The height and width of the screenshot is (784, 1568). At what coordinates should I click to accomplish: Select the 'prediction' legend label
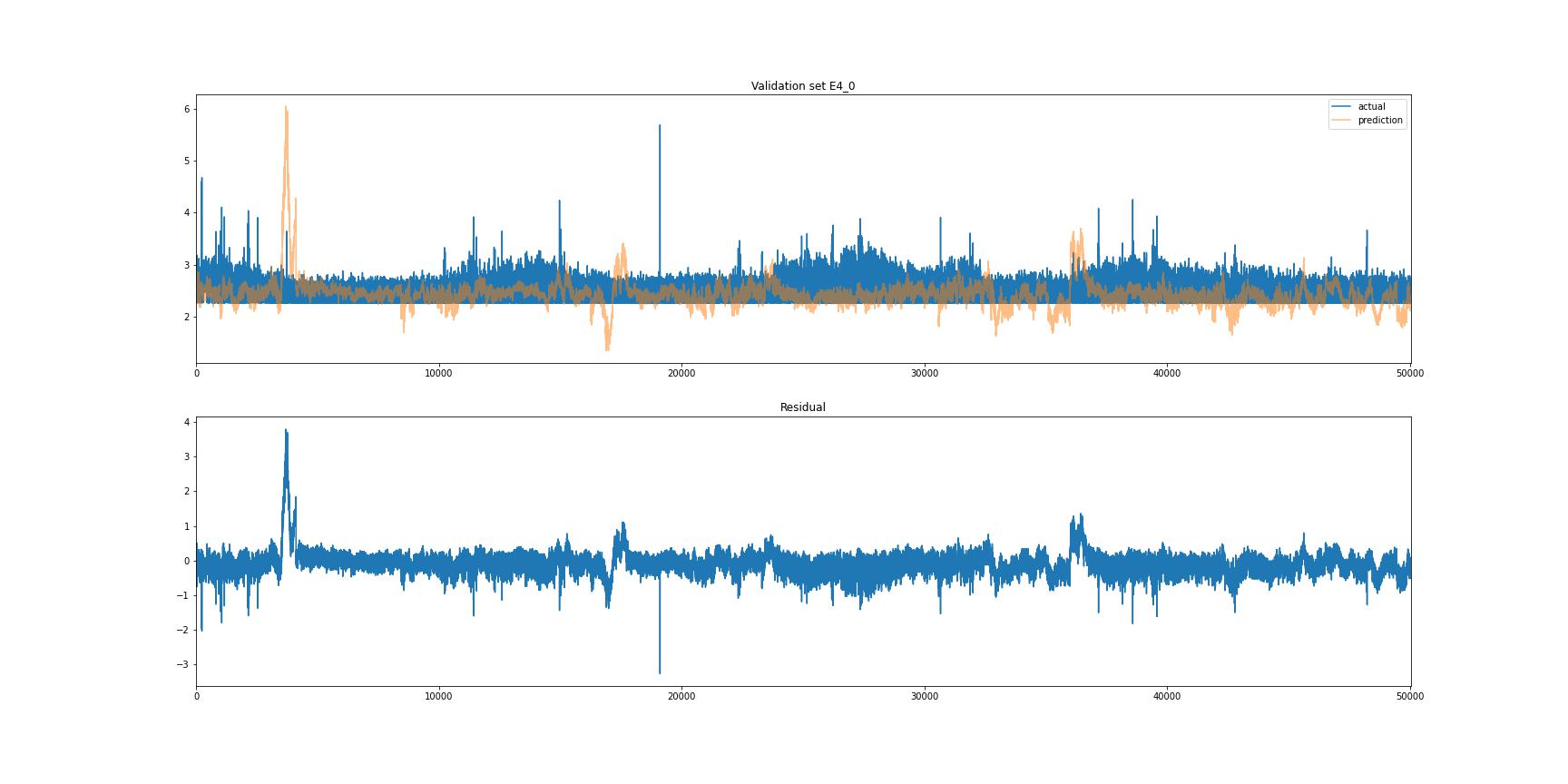[x=1379, y=121]
